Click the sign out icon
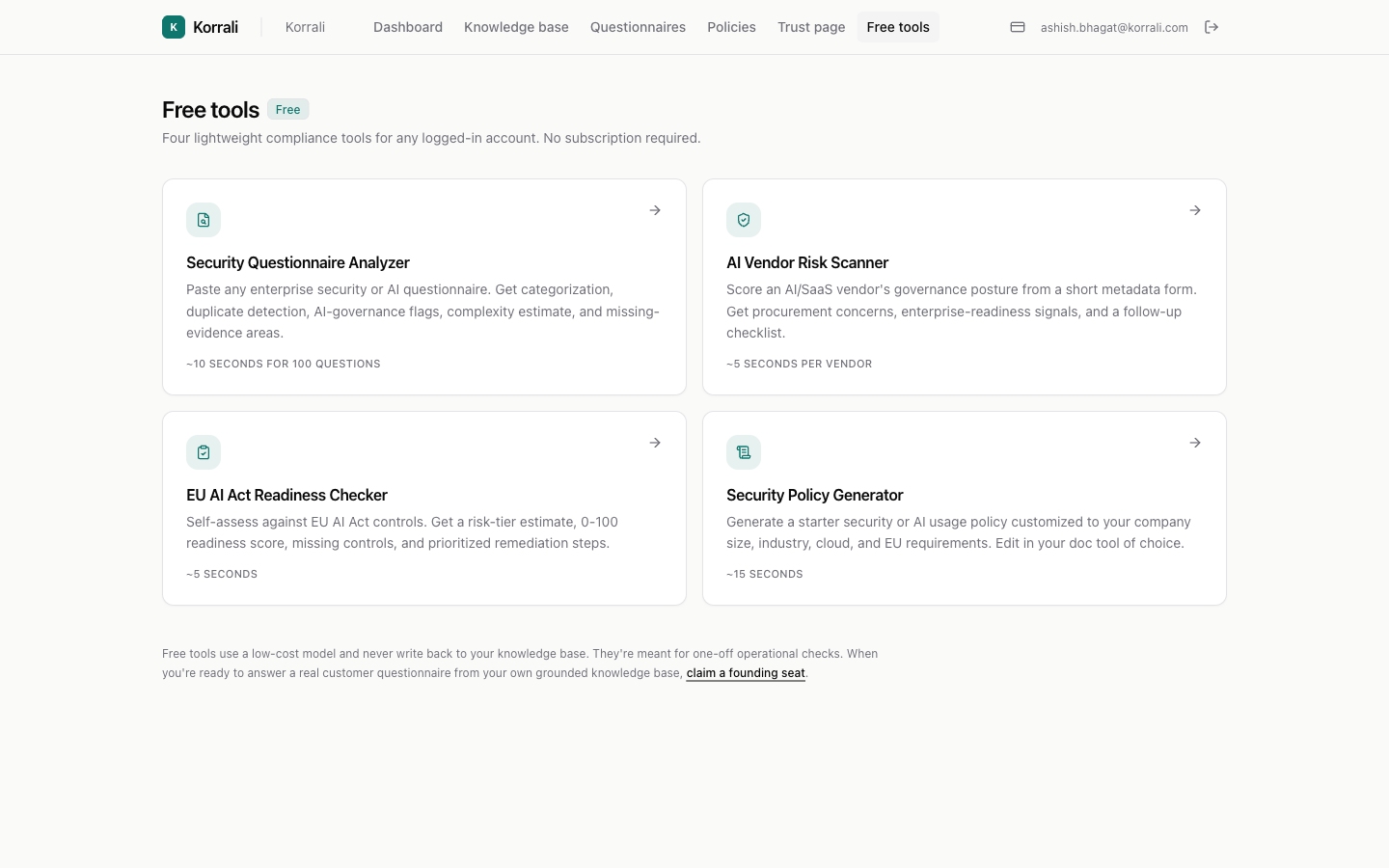Viewport: 1389px width, 868px height. pyautogui.click(x=1212, y=27)
